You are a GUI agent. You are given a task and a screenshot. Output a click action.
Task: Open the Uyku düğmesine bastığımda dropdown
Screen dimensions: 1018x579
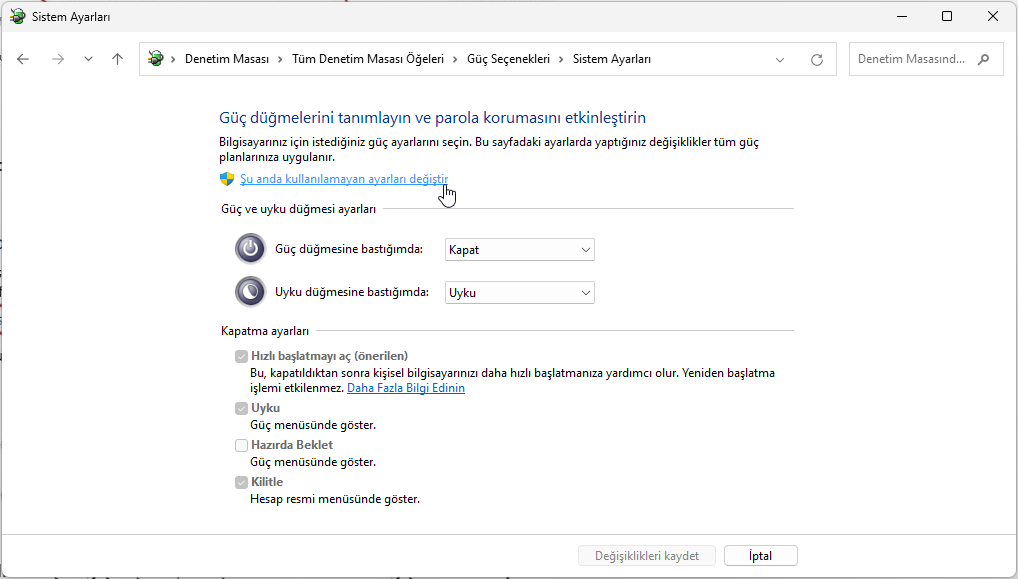coord(519,293)
